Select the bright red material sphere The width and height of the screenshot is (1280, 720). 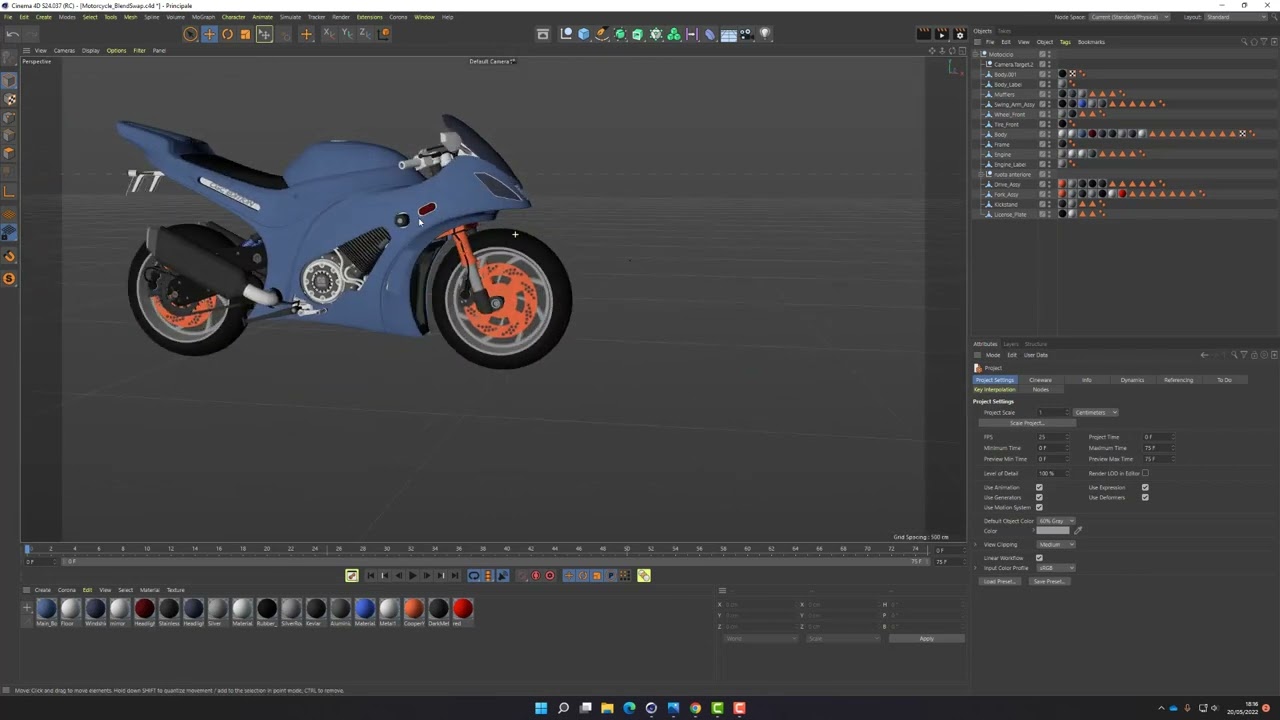462,609
